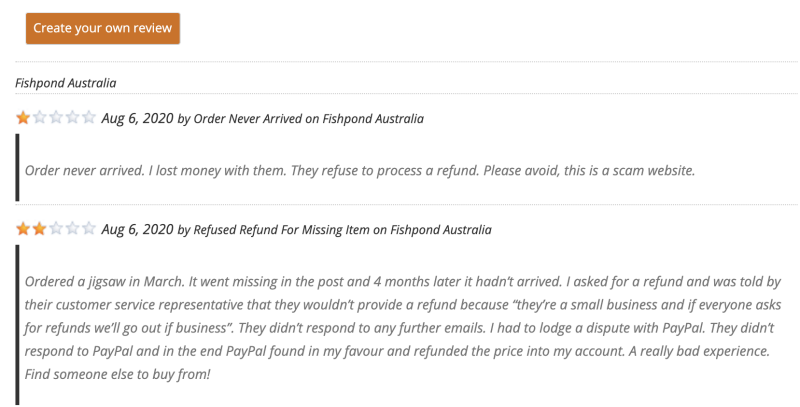Image resolution: width=800 pixels, height=407 pixels.
Task: Click the 'Find someone else to buy from!' line
Action: (118, 373)
